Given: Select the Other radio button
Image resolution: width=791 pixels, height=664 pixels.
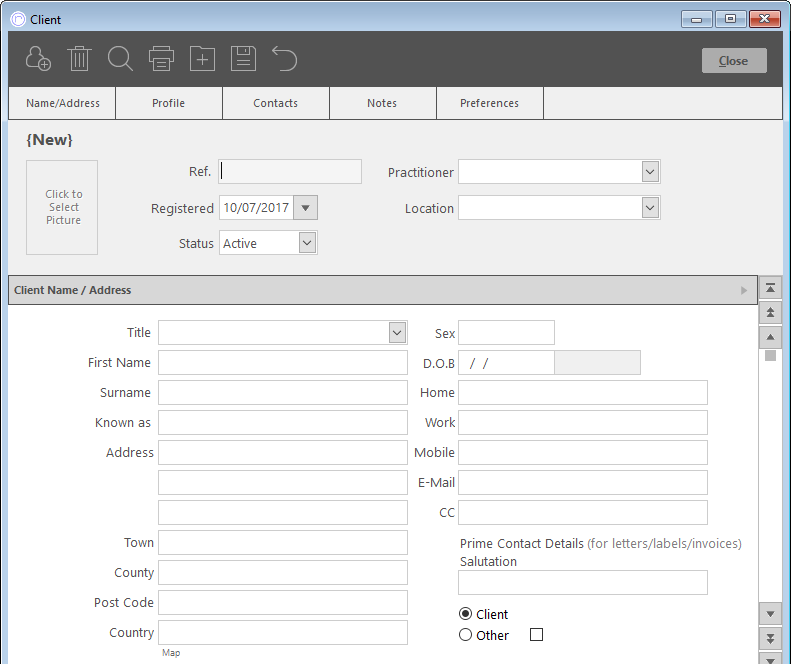Looking at the screenshot, I should pyautogui.click(x=465, y=635).
